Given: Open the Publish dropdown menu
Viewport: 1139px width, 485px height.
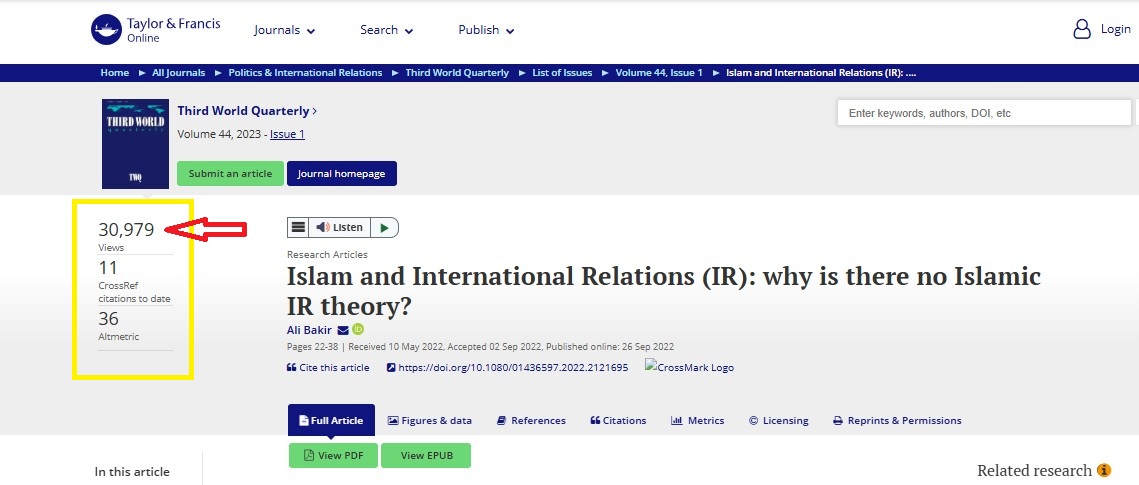Looking at the screenshot, I should tap(486, 30).
